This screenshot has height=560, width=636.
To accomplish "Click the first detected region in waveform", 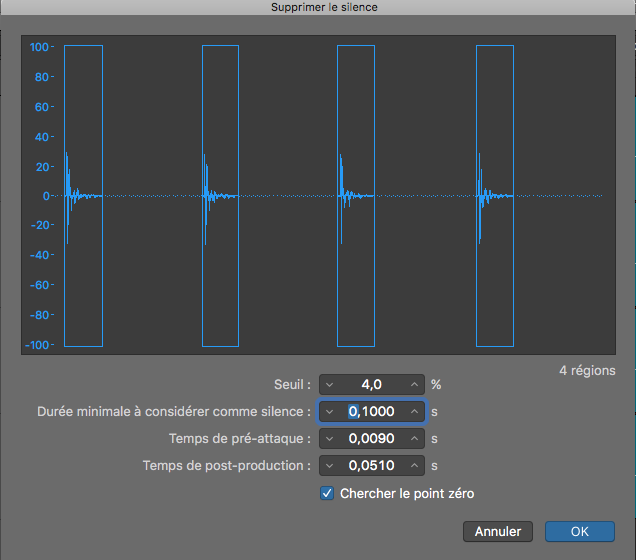I will click(x=84, y=196).
